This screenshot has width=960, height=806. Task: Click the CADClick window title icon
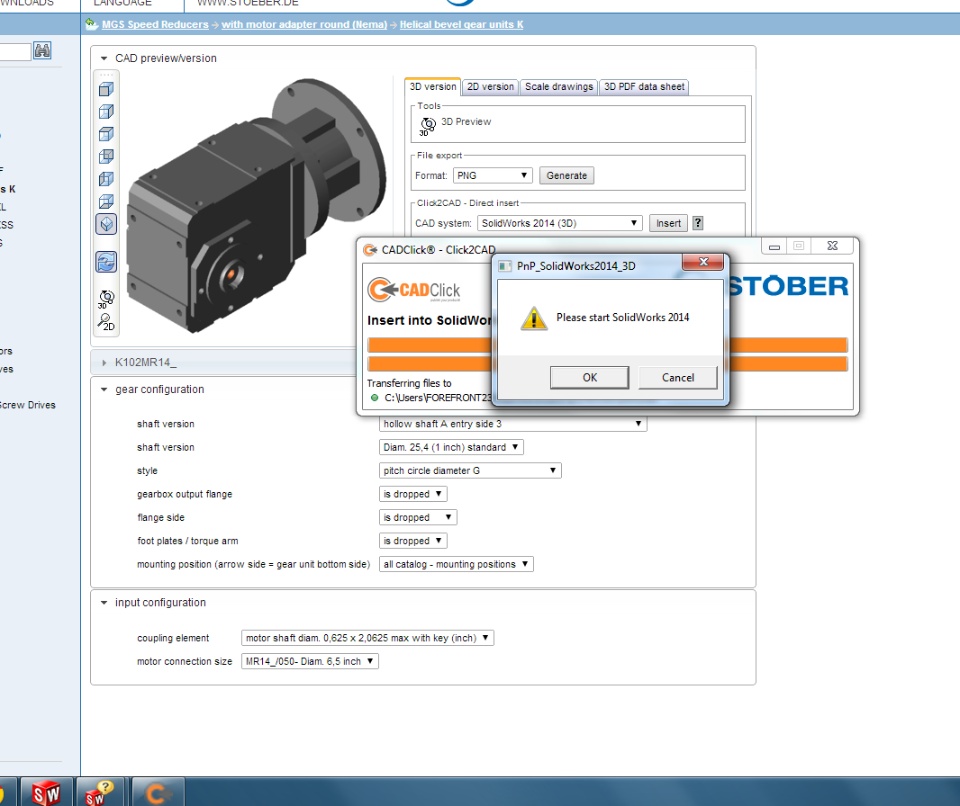click(x=370, y=250)
